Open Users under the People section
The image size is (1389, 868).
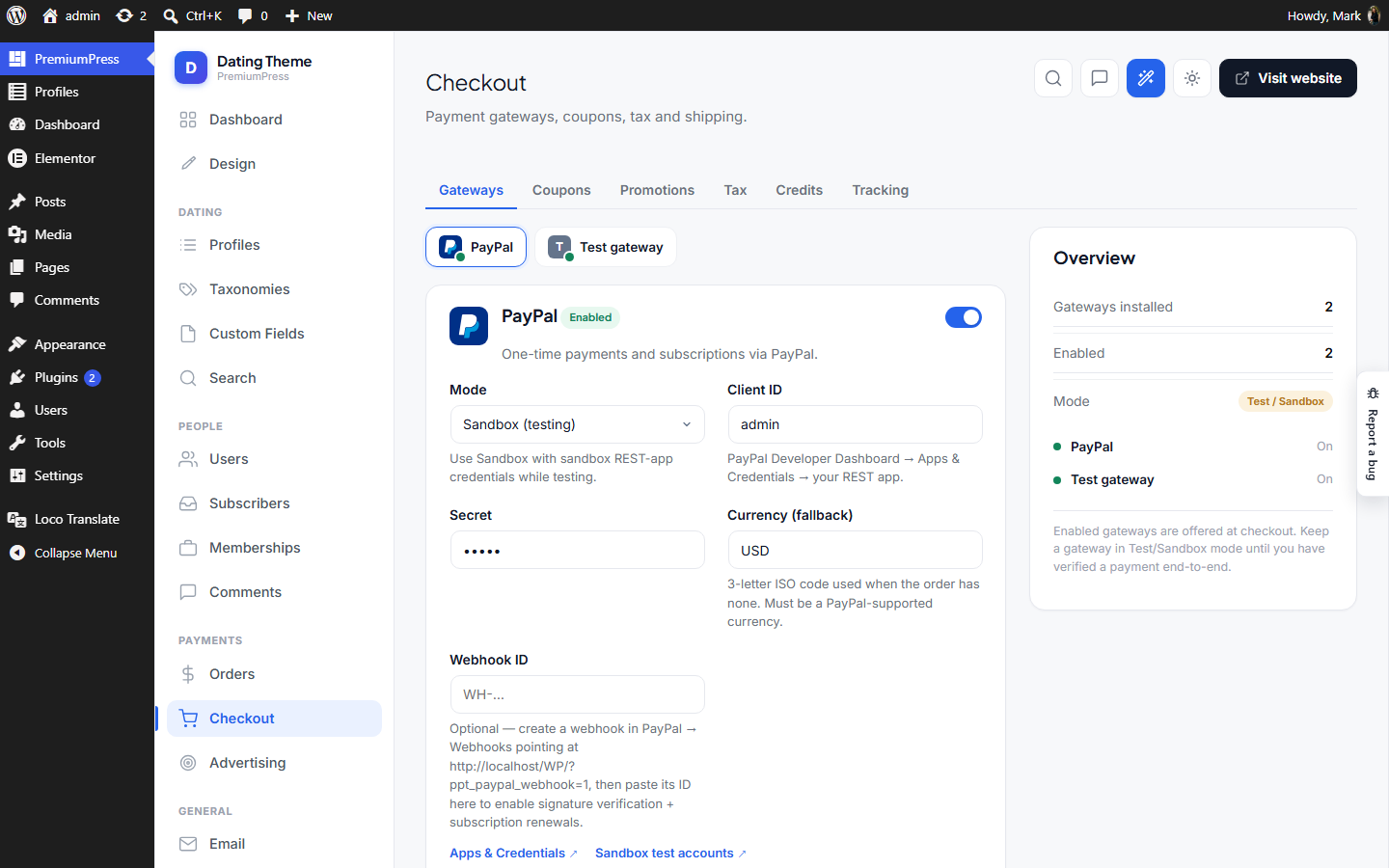click(274, 459)
